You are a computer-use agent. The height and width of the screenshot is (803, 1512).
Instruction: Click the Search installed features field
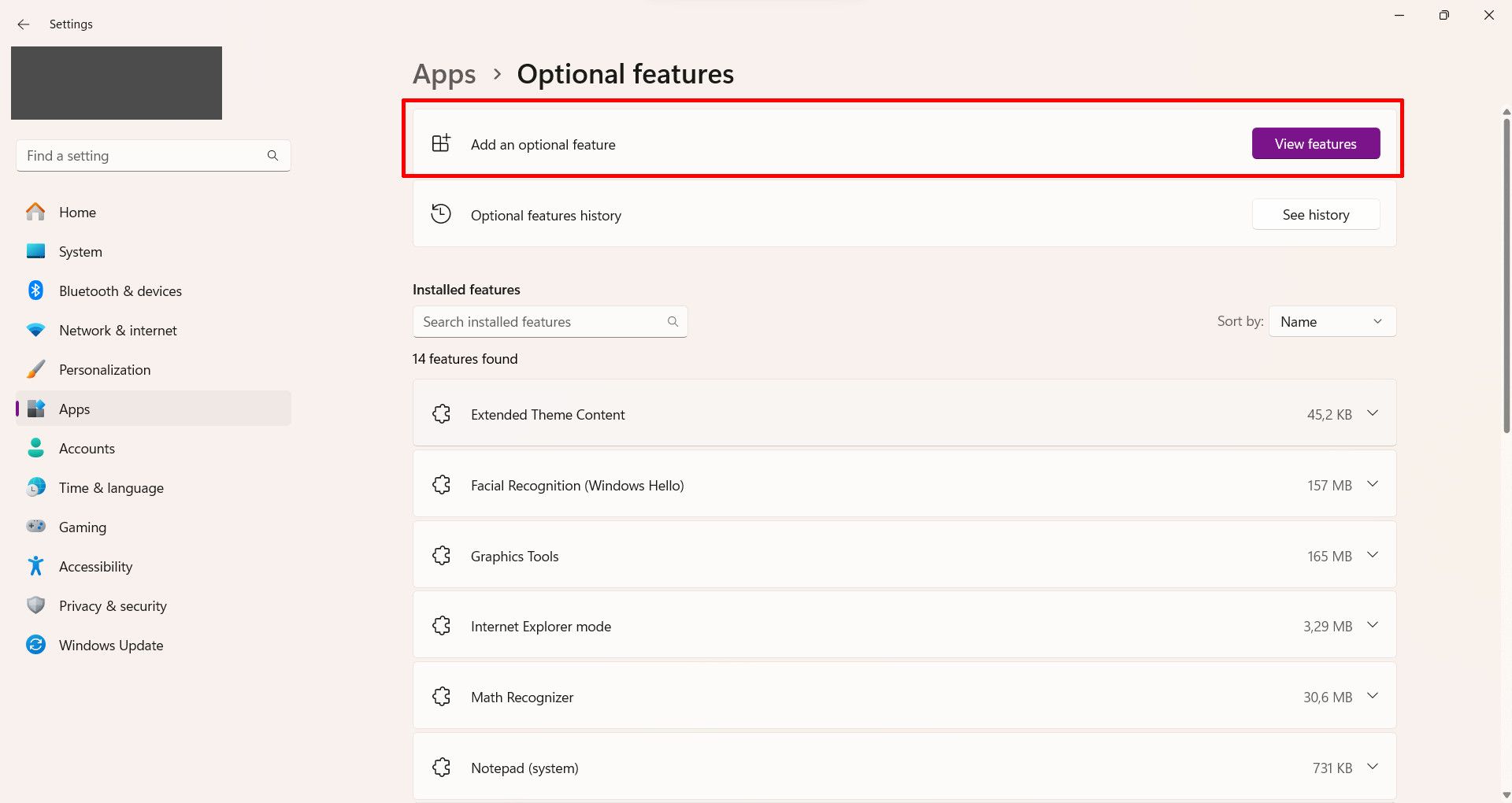pos(543,322)
